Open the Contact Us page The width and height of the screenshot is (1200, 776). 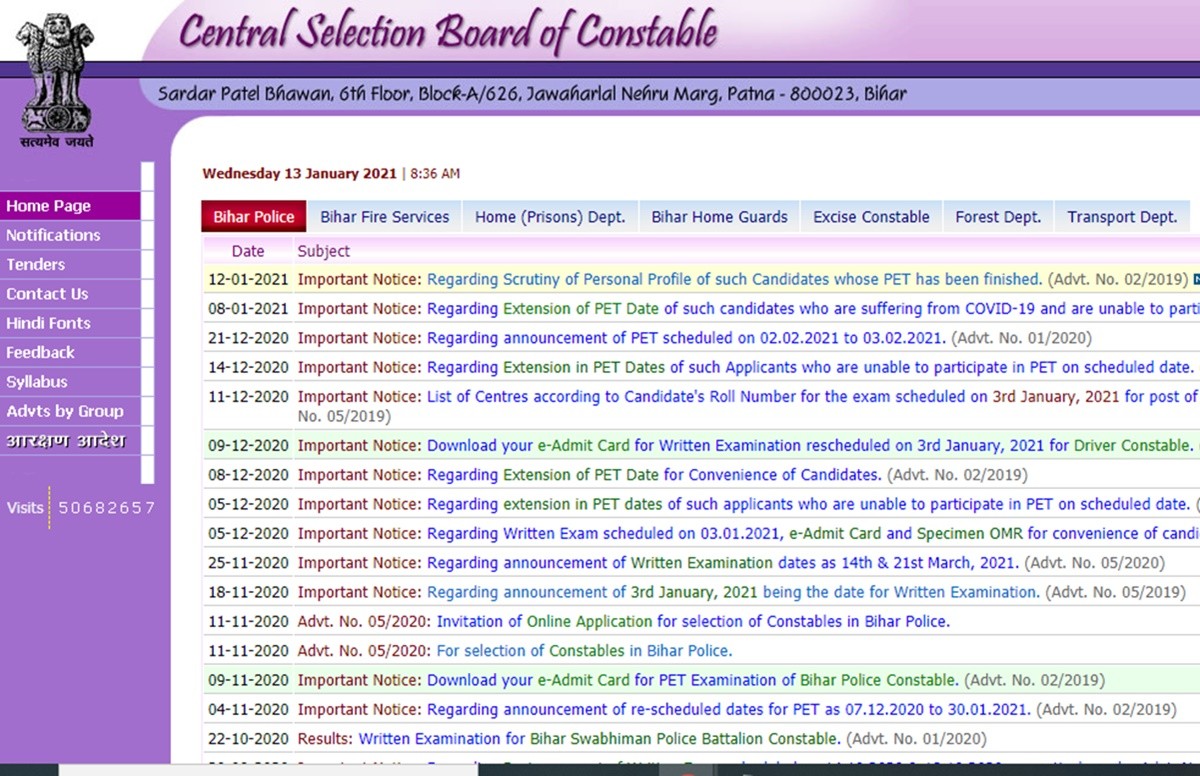47,294
